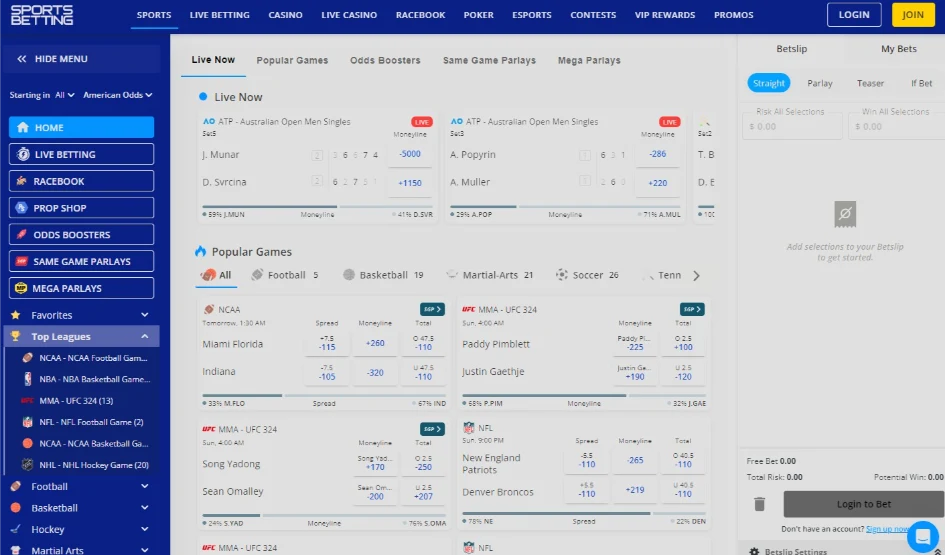Select the If Bet bet type
The height and width of the screenshot is (555, 945).
[921, 83]
